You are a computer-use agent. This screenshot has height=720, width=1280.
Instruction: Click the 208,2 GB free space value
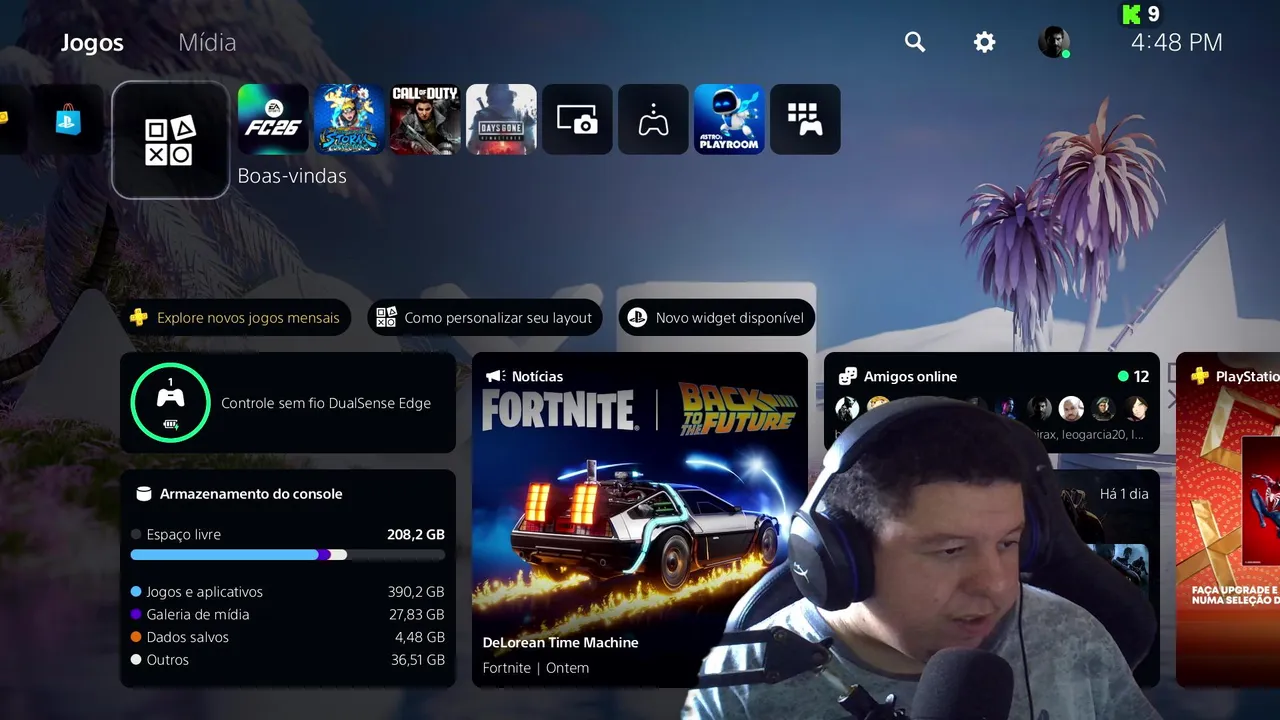[x=416, y=535]
